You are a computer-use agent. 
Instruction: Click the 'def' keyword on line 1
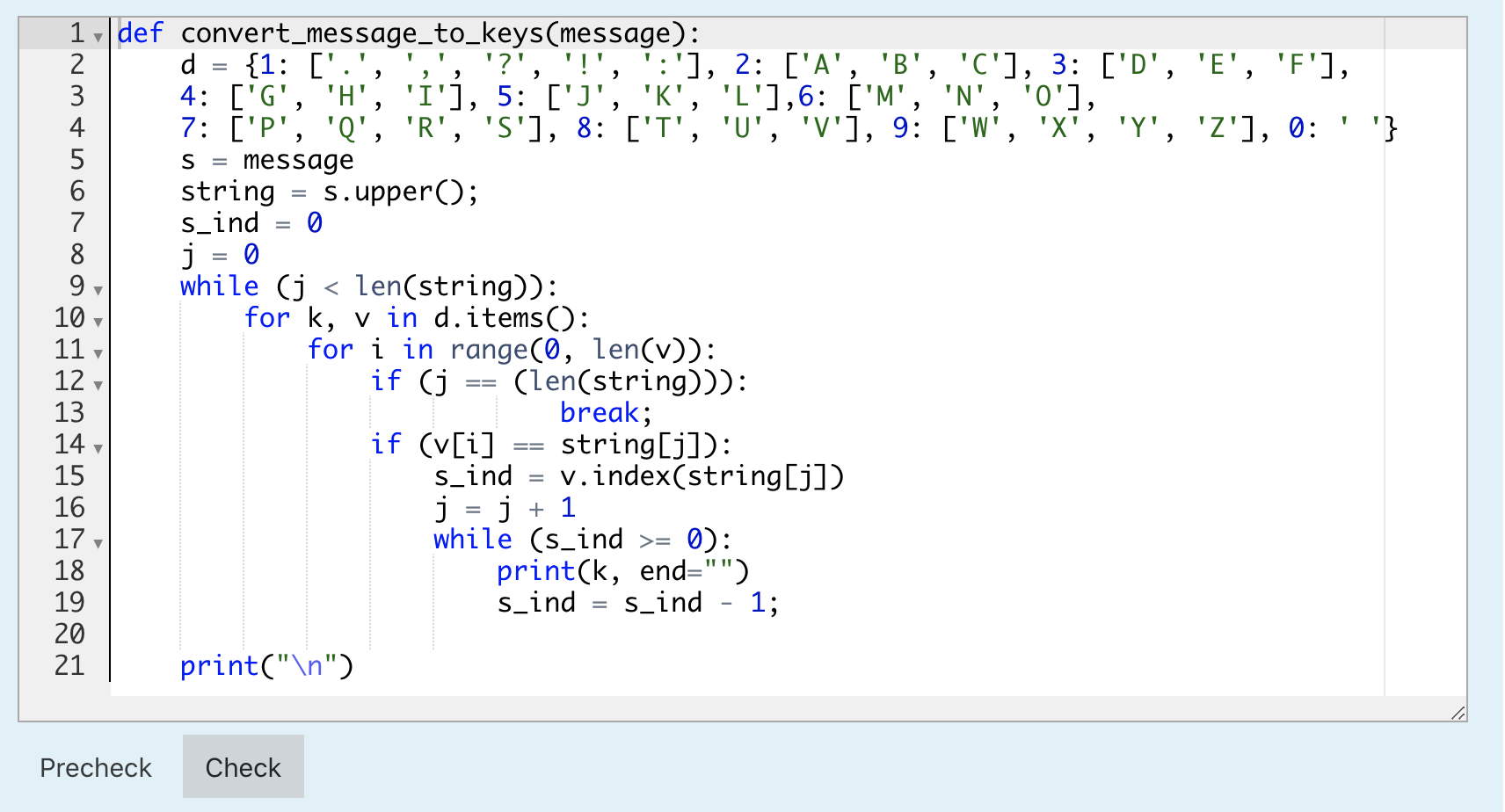141,33
